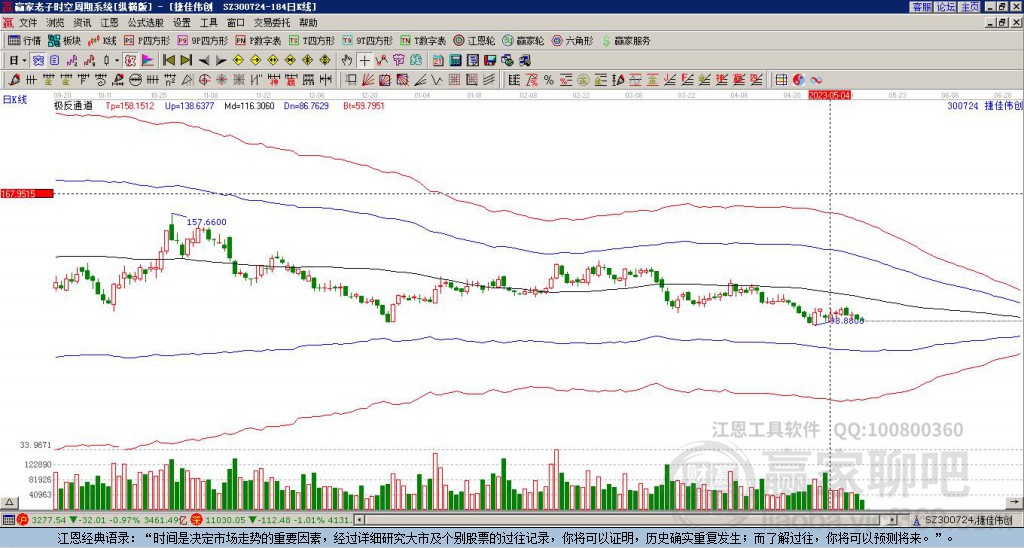Click the Md=116.3060 value
The height and width of the screenshot is (548, 1024).
point(249,105)
